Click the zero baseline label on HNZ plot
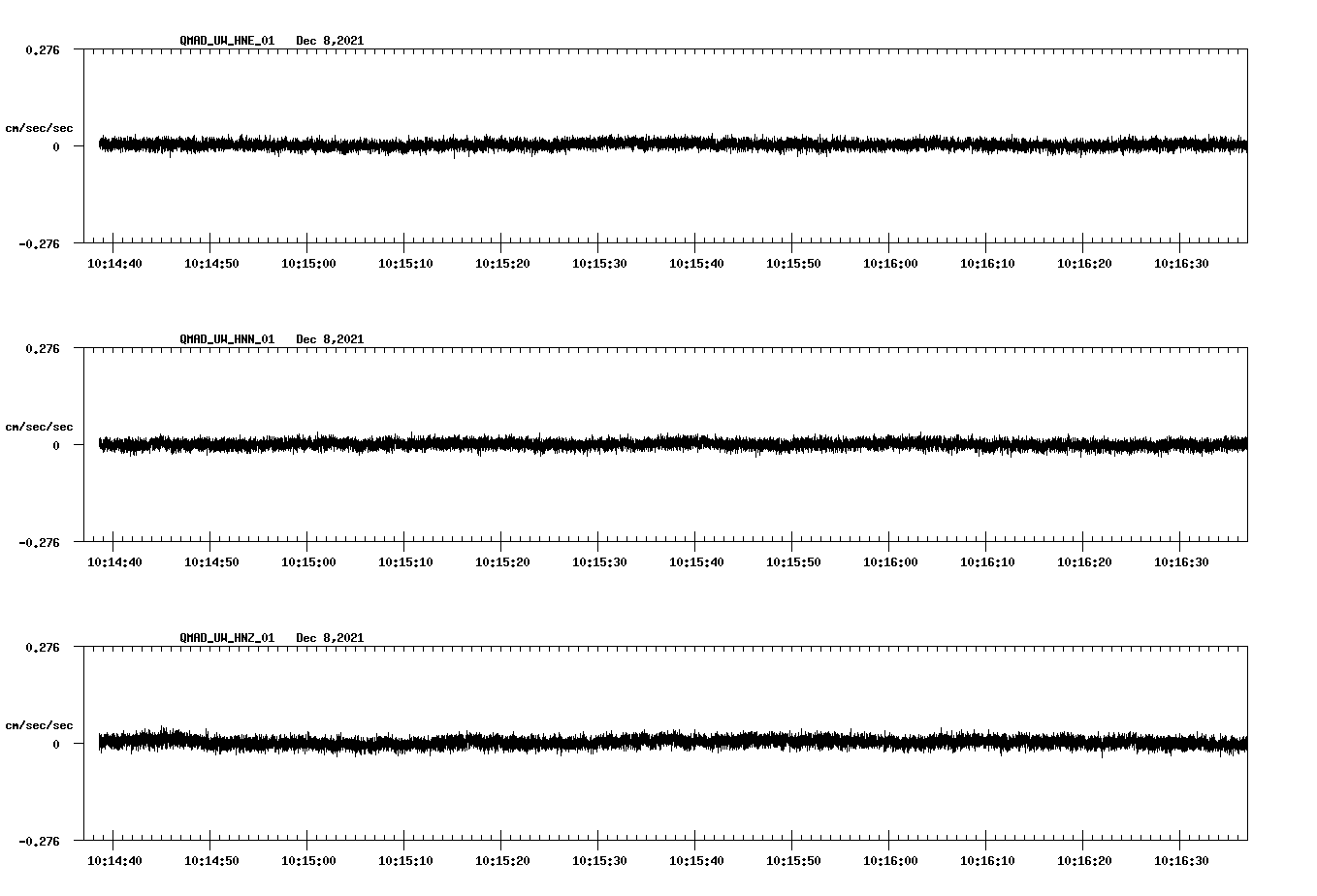 click(x=56, y=744)
